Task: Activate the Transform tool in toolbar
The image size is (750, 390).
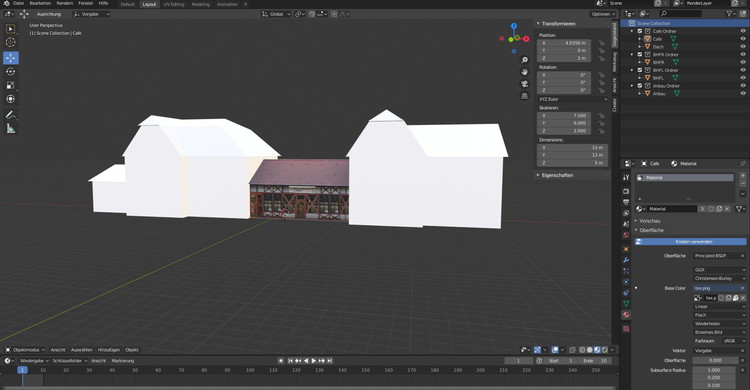Action: tap(11, 99)
